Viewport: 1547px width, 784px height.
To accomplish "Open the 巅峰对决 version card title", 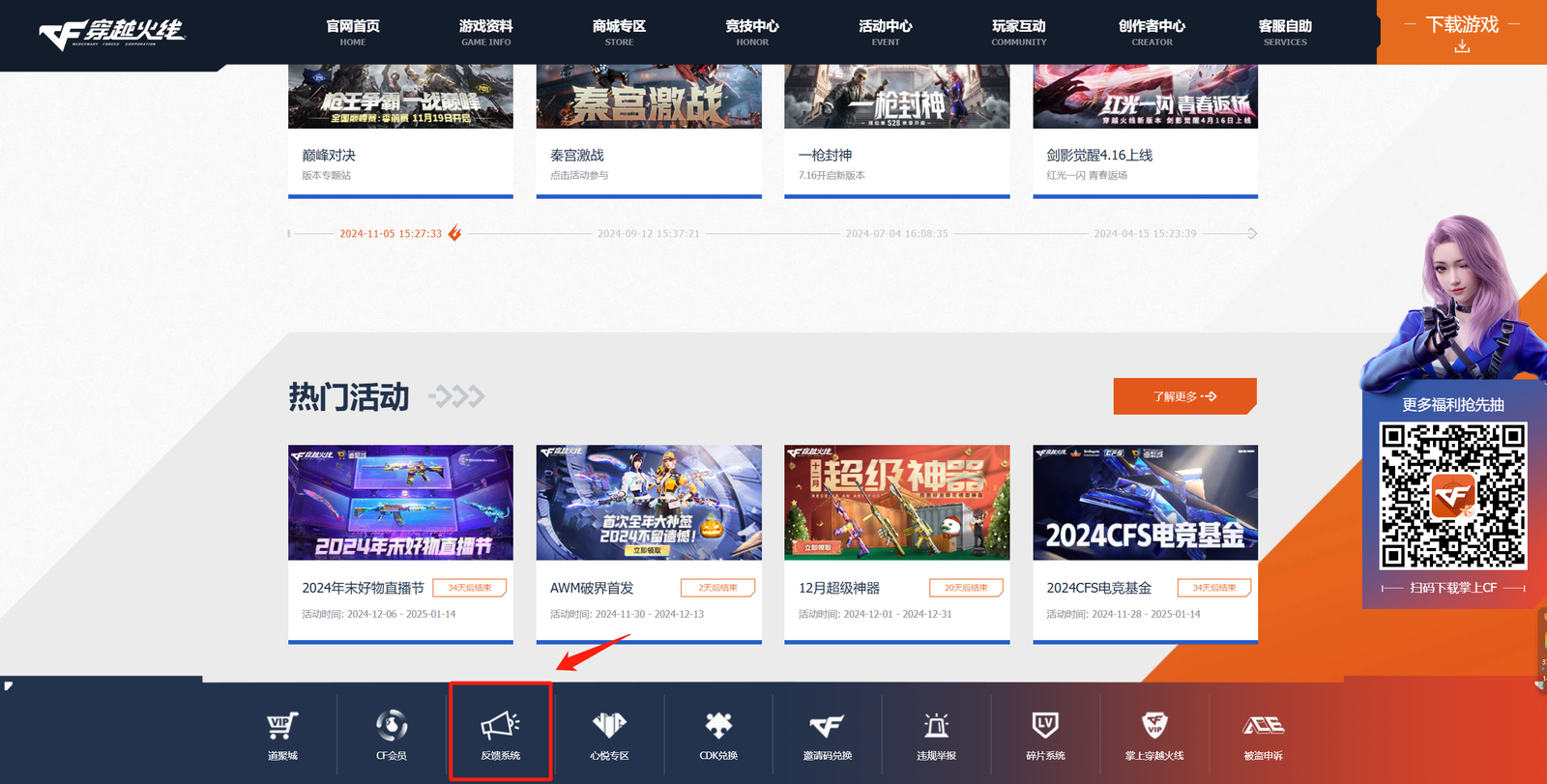I will coord(329,155).
